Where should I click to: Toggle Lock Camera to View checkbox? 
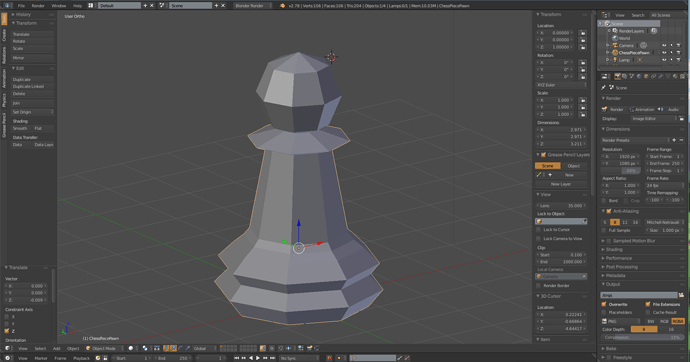(x=538, y=238)
